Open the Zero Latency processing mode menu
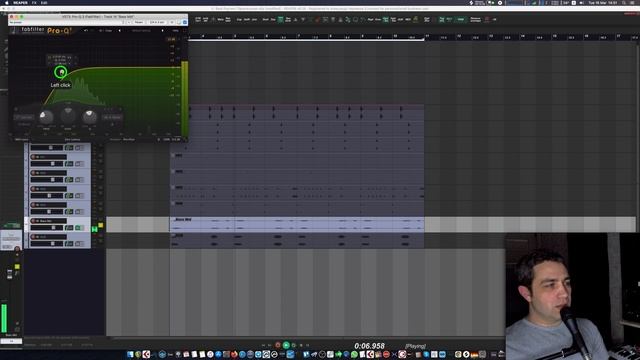The width and height of the screenshot is (640, 360). tap(73, 140)
